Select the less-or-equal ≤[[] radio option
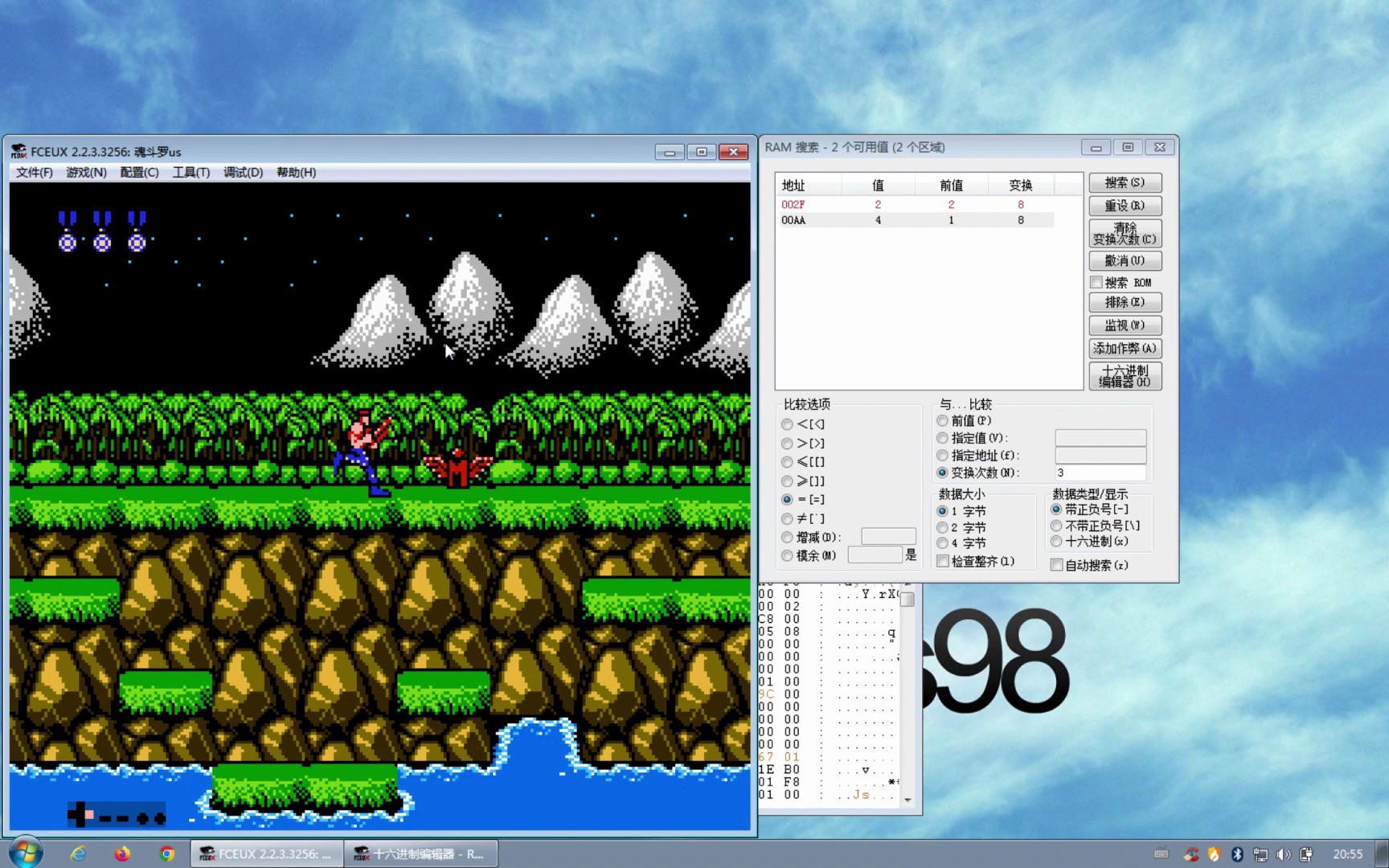The width and height of the screenshot is (1389, 868). [x=787, y=462]
